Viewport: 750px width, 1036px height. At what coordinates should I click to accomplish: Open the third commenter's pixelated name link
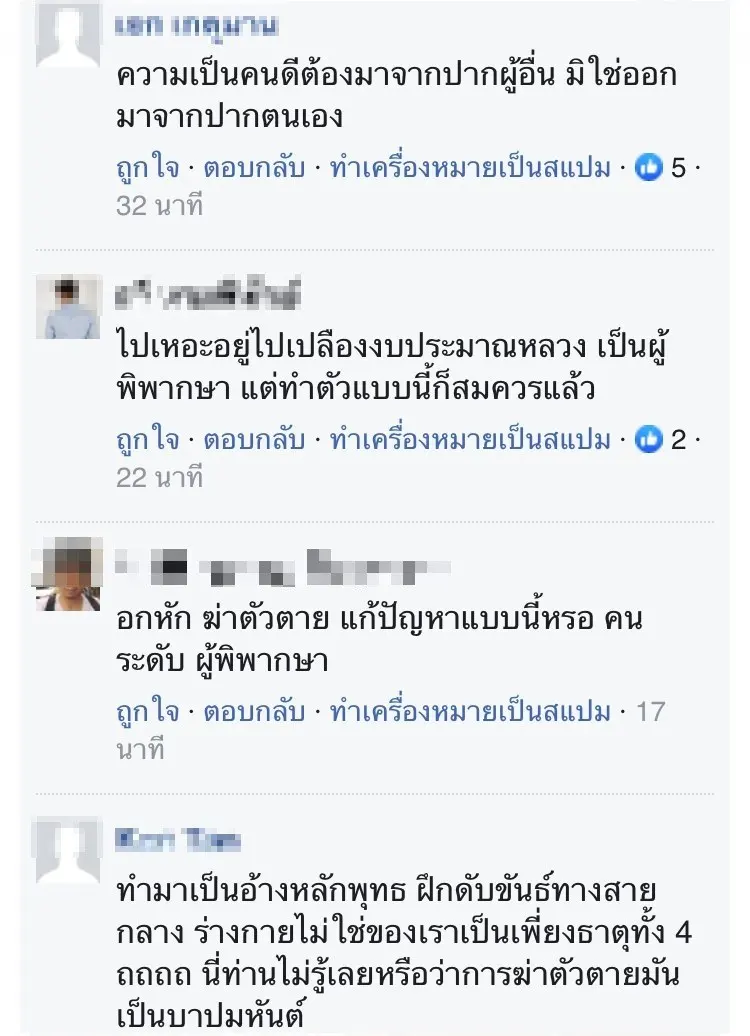282,568
